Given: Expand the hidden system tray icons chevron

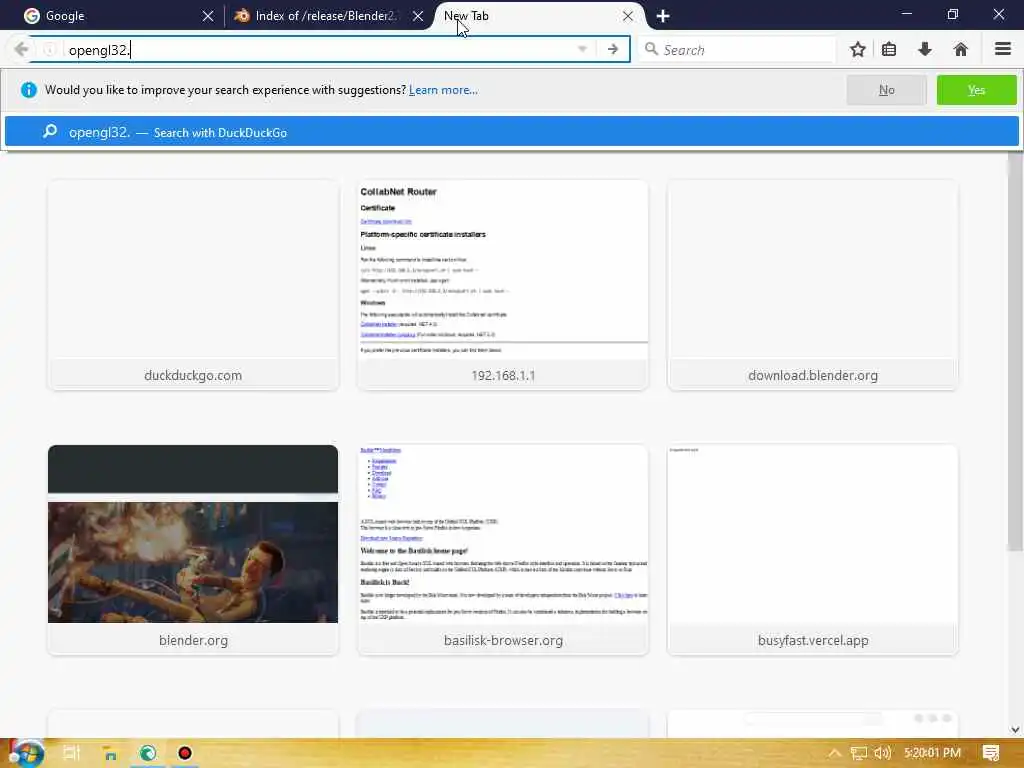Looking at the screenshot, I should coord(834,753).
